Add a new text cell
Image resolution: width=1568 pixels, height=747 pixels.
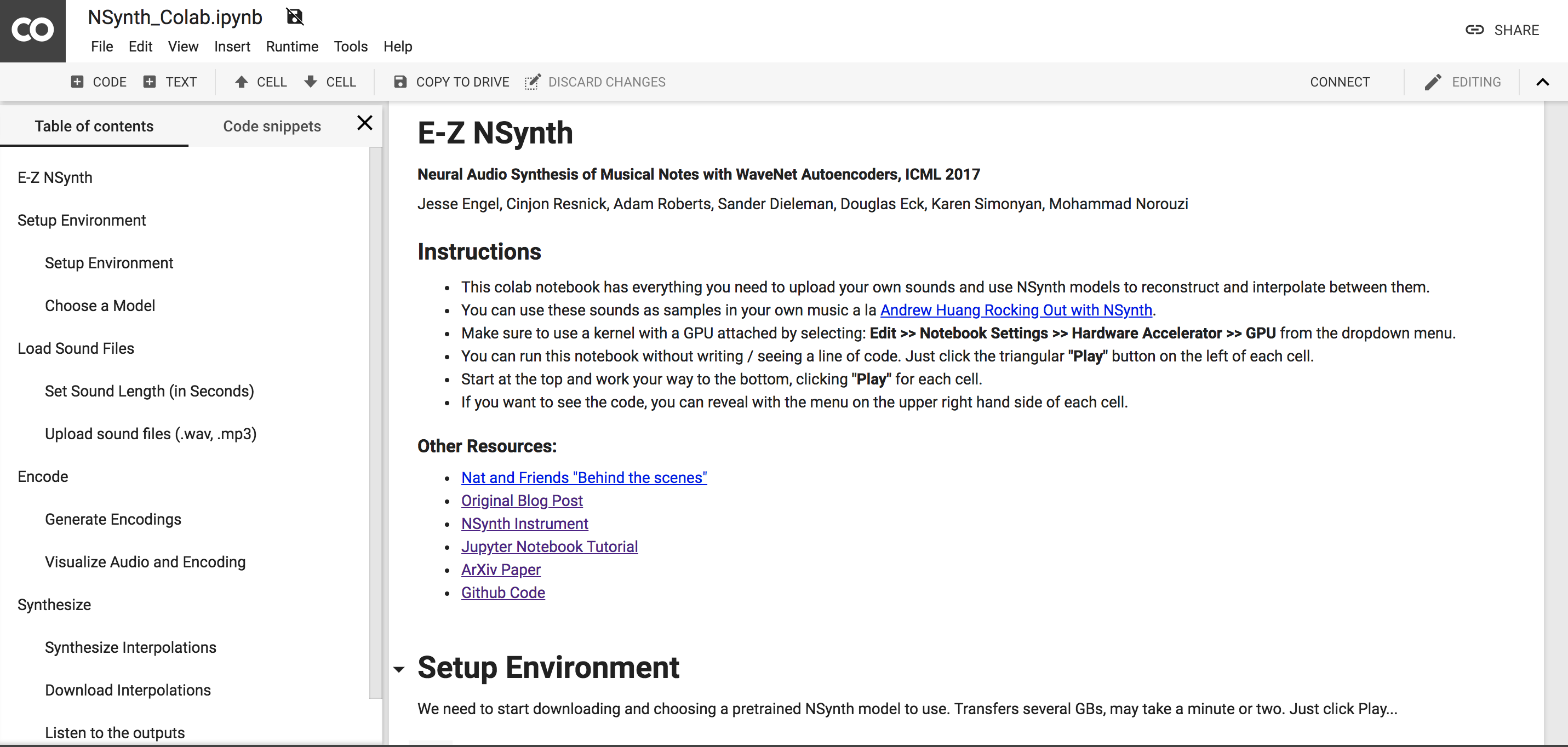(x=170, y=82)
